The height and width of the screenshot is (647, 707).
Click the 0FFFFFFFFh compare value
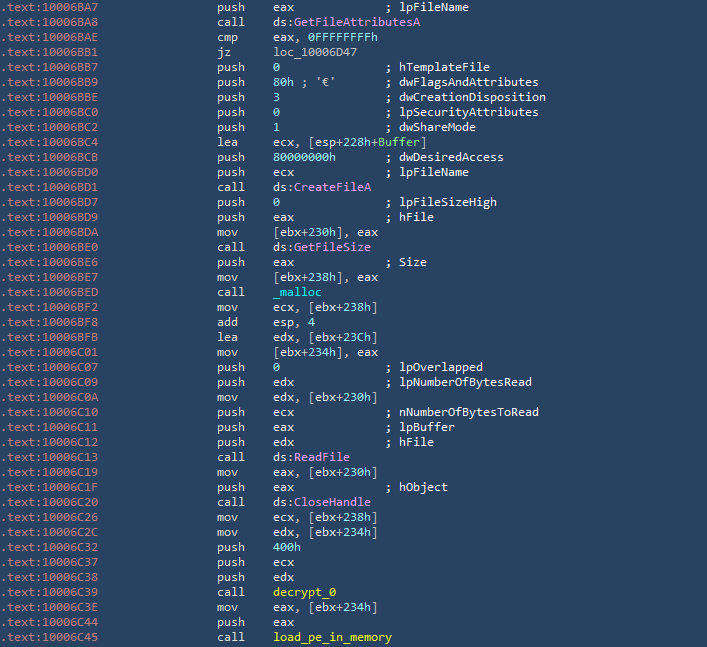[x=331, y=37]
